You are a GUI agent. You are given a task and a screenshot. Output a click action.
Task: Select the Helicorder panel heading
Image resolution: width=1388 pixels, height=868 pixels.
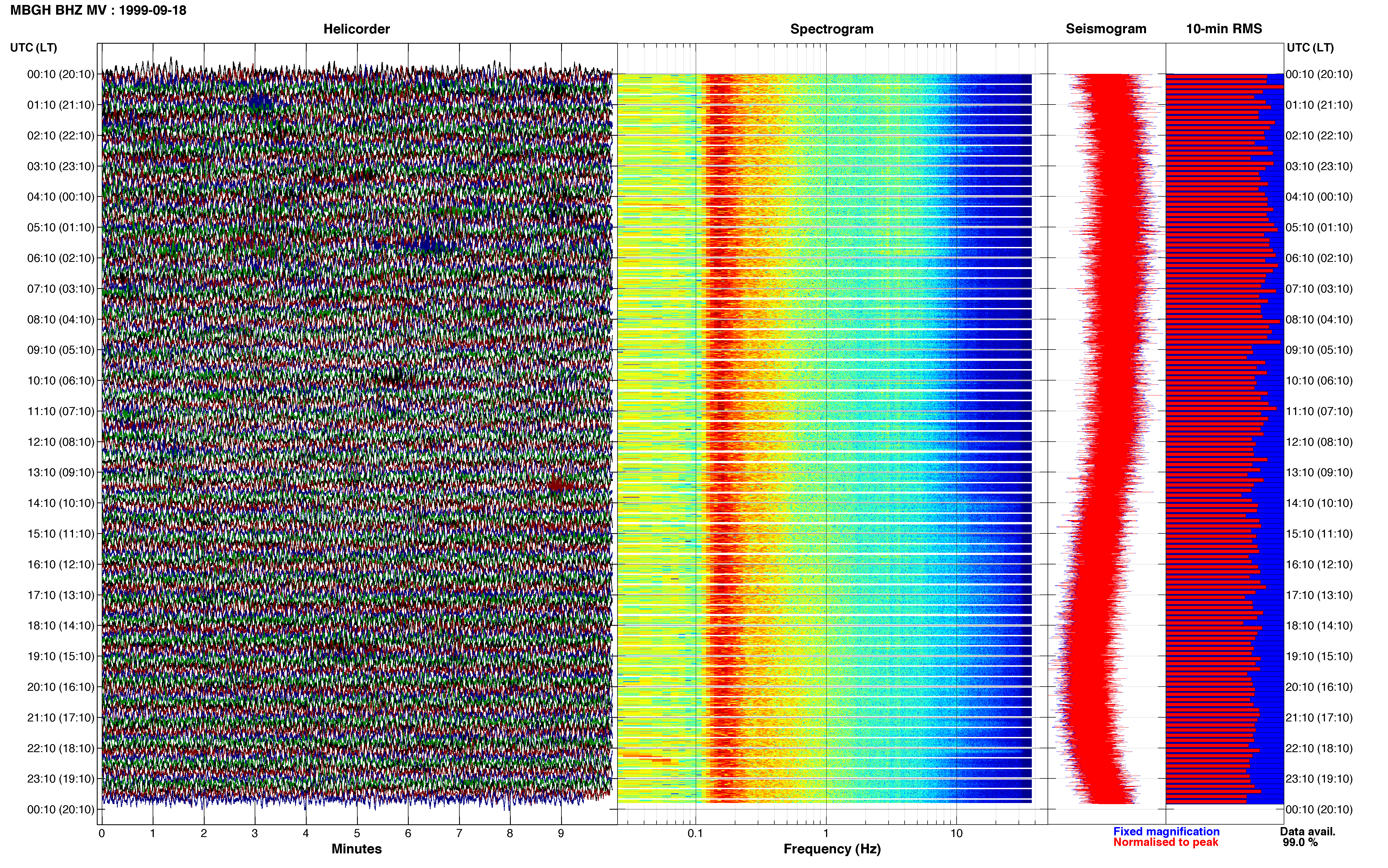(356, 29)
